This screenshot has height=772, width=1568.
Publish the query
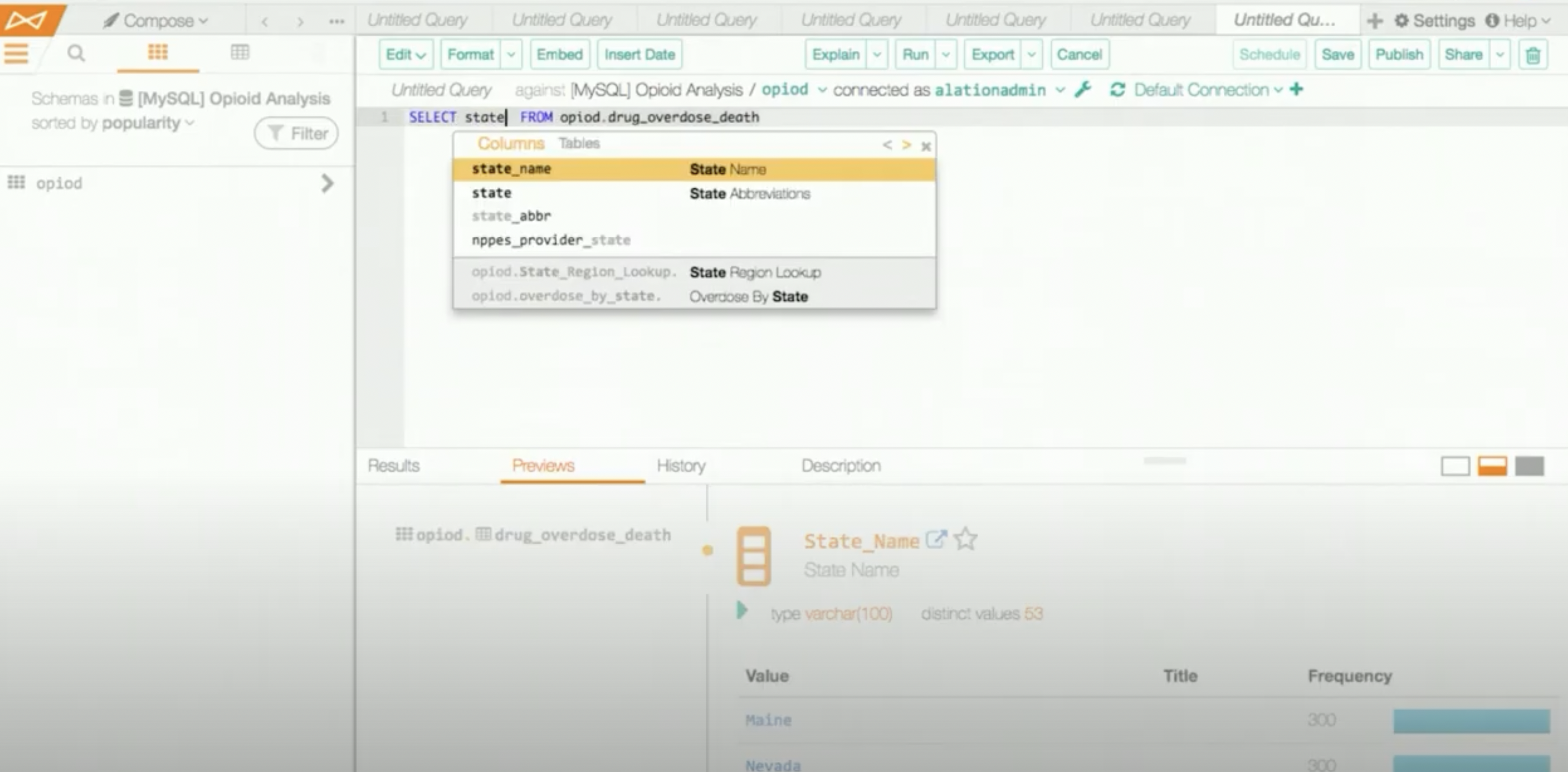click(1399, 55)
